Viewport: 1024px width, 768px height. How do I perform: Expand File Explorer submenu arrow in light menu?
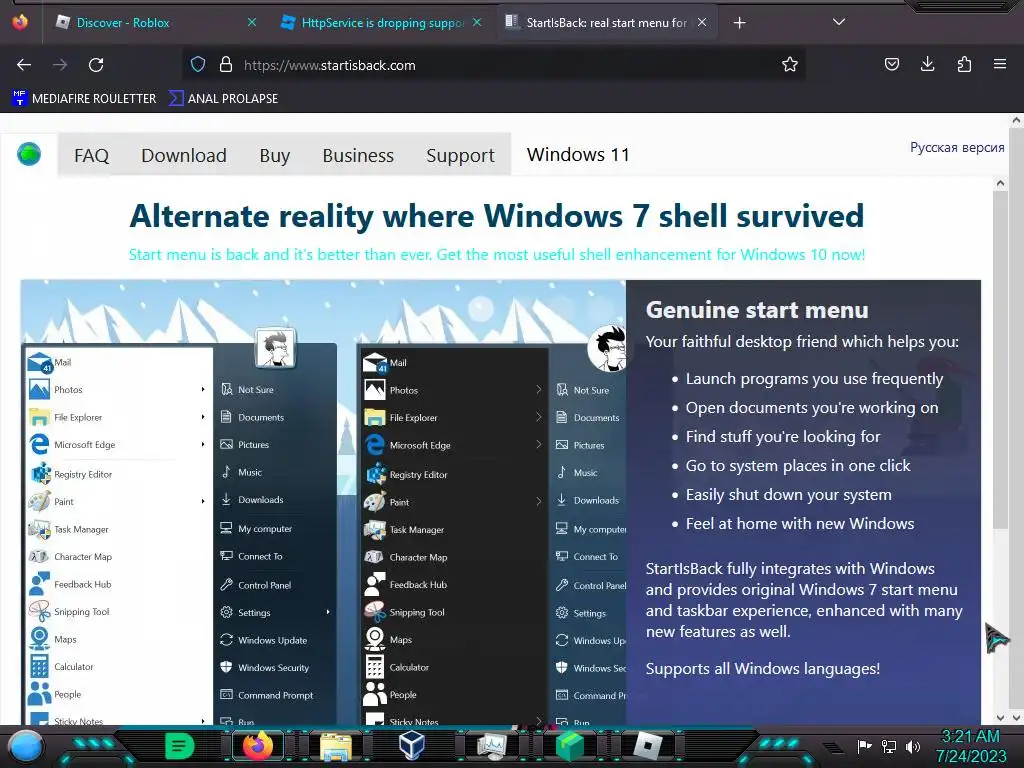[x=203, y=417]
